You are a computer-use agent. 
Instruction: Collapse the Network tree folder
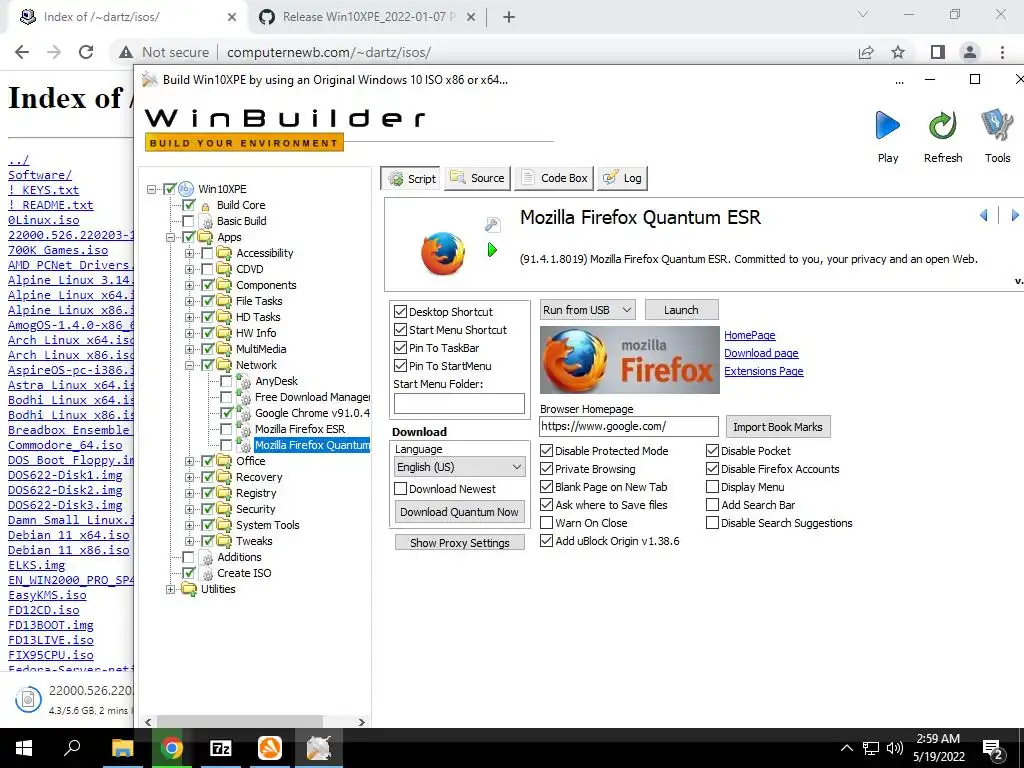pos(189,366)
